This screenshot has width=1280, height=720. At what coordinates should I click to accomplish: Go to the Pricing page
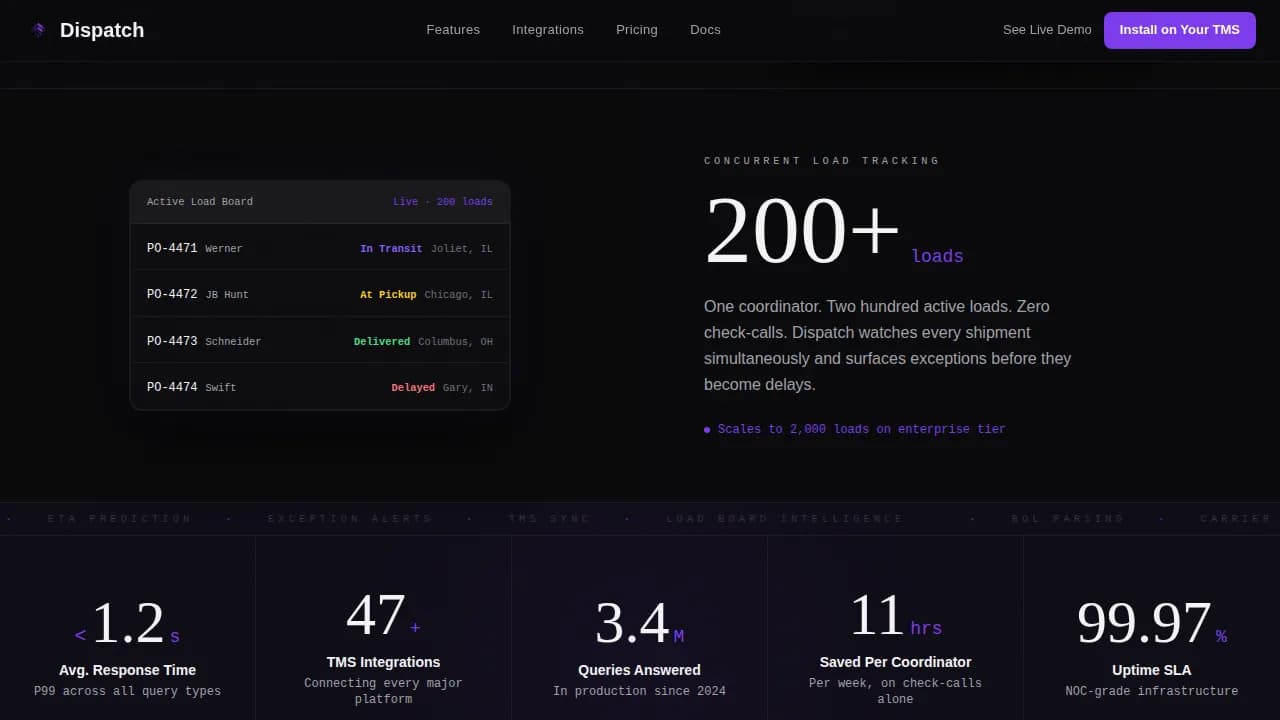point(637,30)
